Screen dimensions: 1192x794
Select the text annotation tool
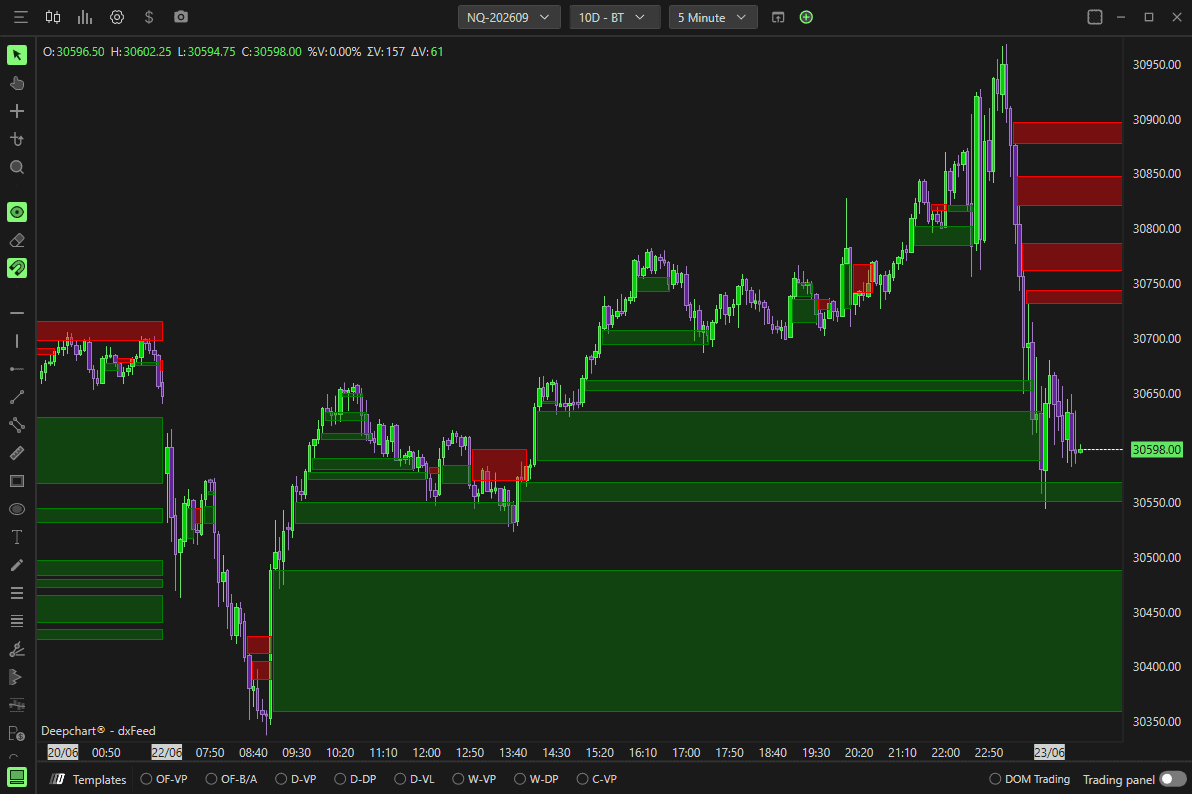point(17,537)
